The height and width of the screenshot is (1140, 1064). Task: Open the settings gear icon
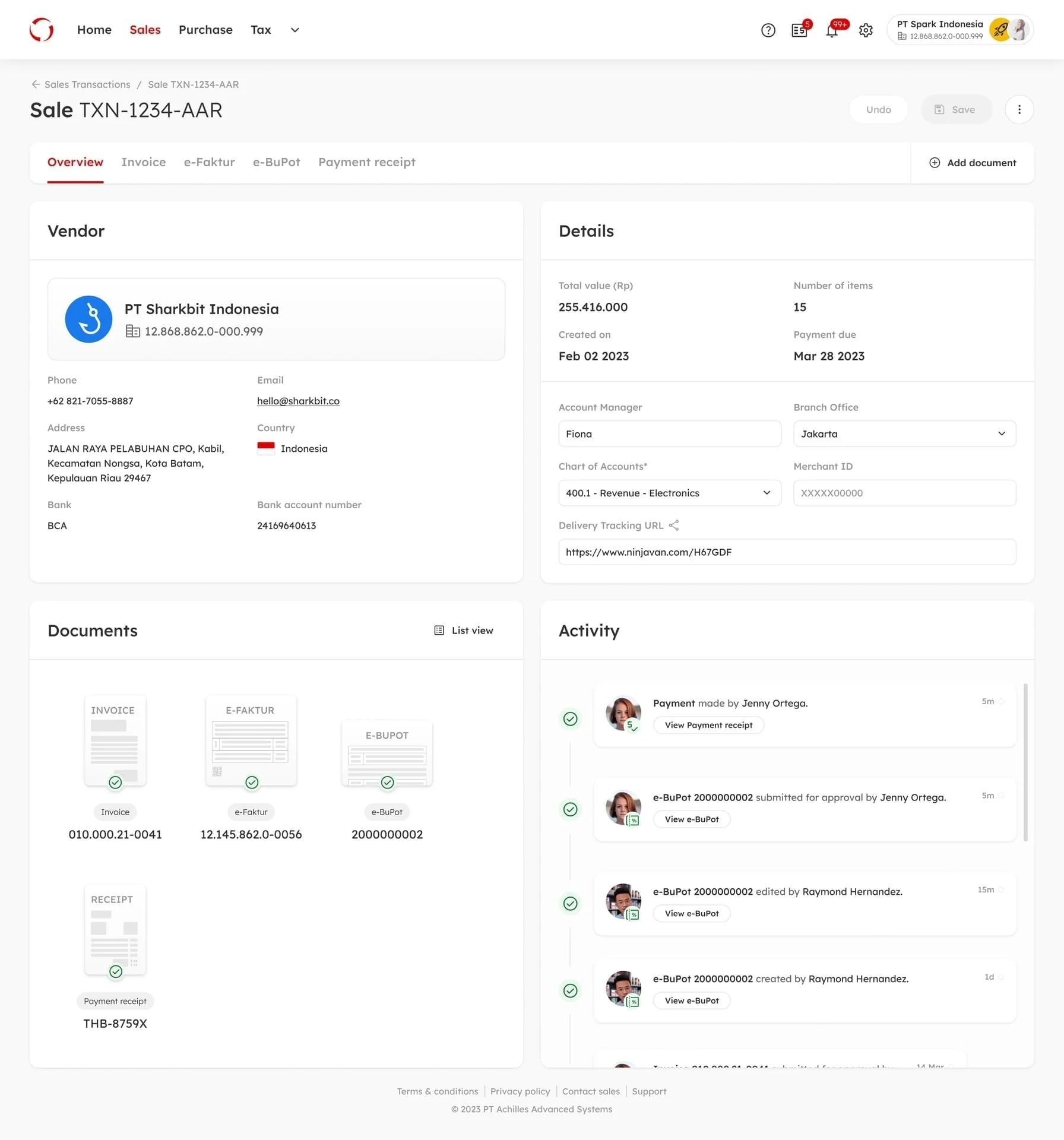tap(866, 30)
